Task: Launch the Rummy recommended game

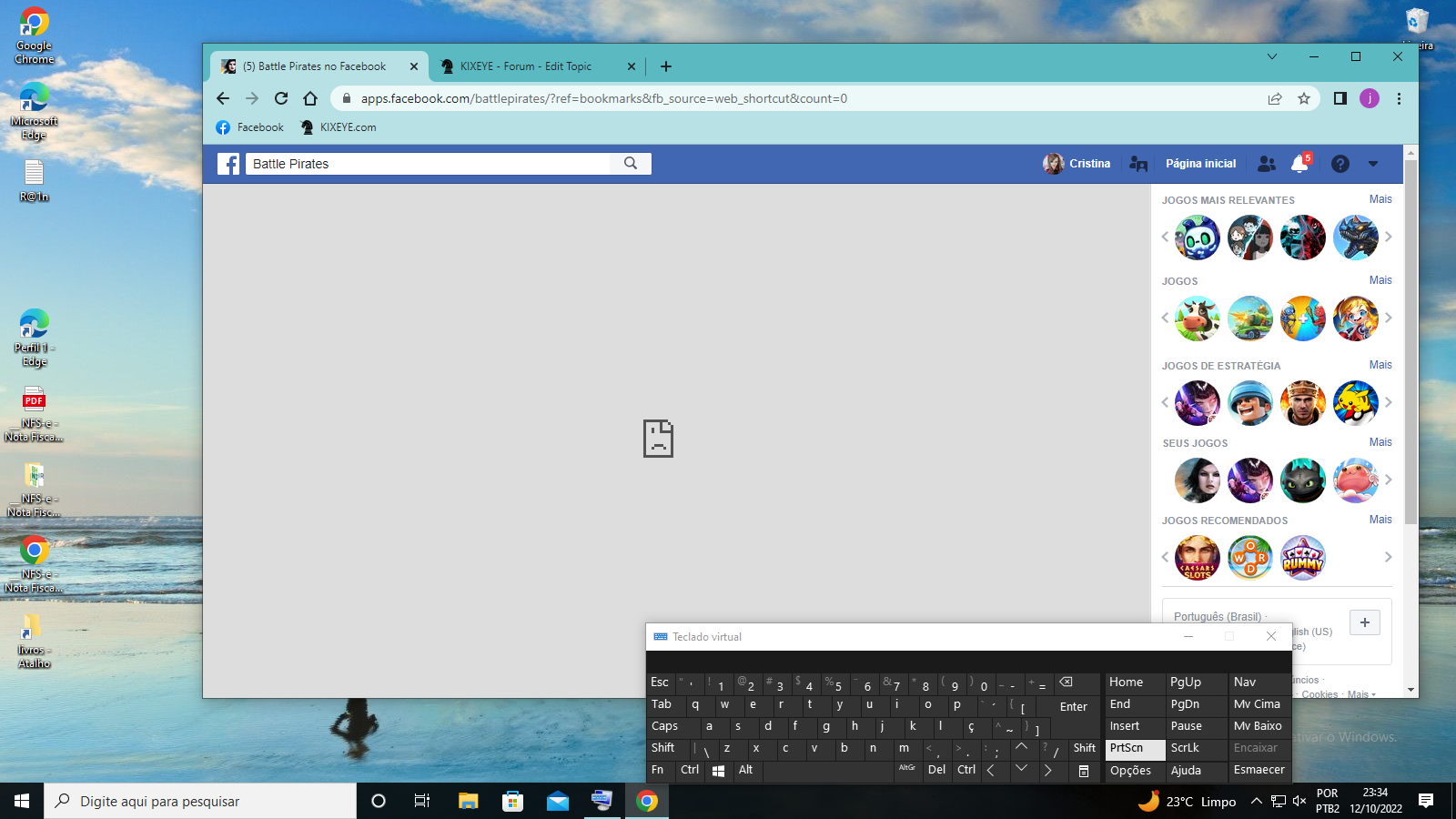Action: 1303,557
